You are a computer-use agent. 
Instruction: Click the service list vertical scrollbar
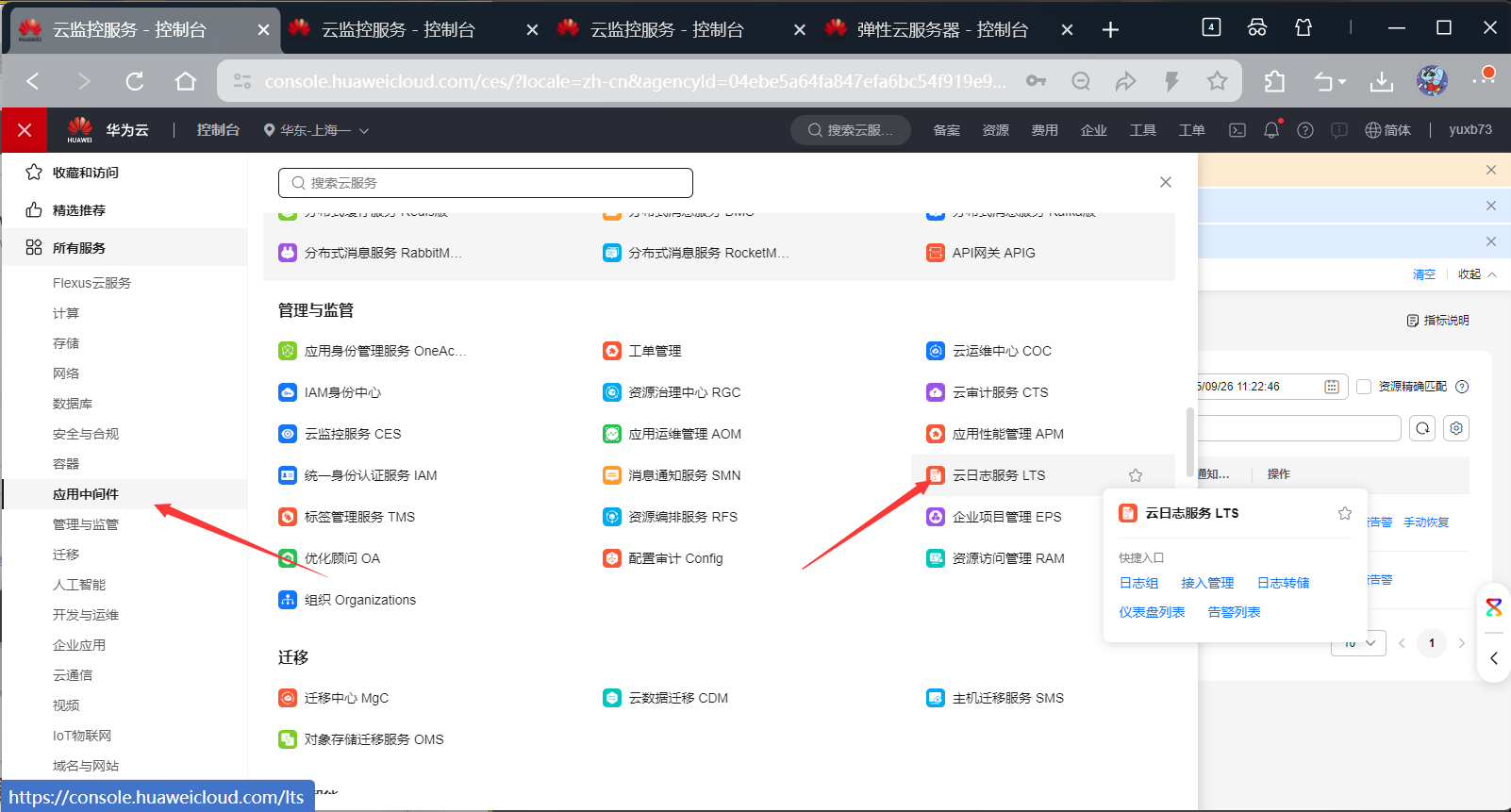click(x=1189, y=443)
